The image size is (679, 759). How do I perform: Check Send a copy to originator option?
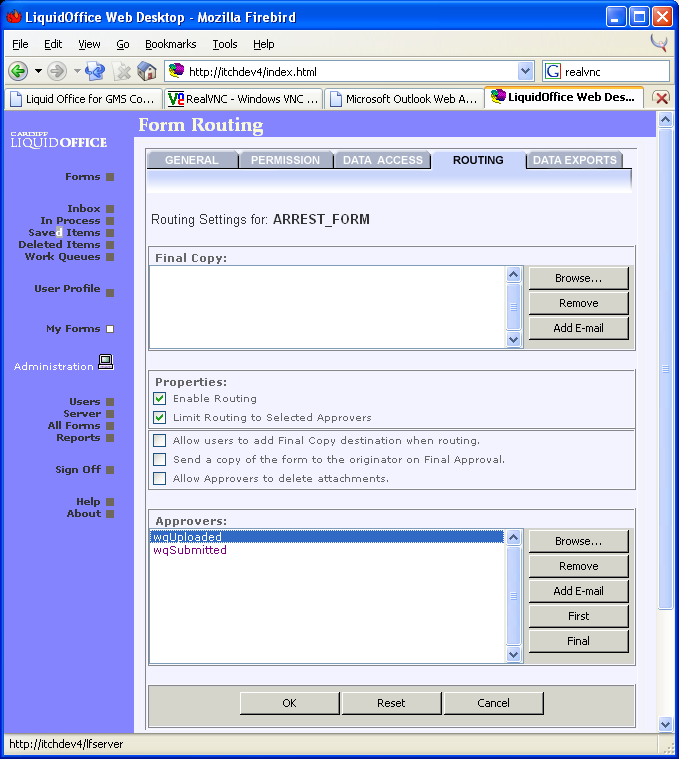point(160,460)
